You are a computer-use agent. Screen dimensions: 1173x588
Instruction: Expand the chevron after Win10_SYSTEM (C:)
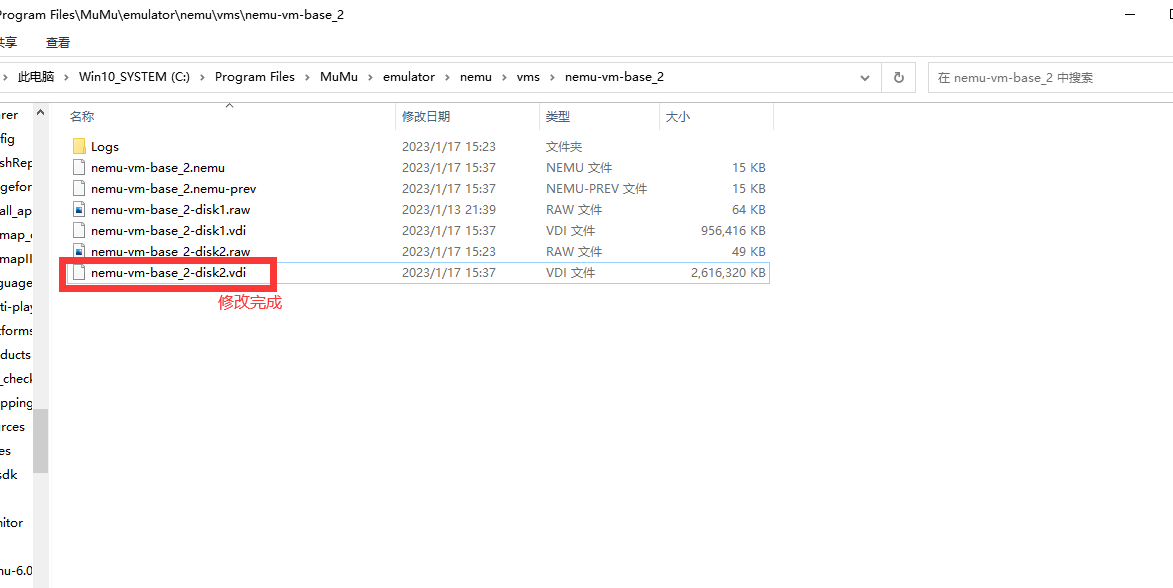(x=202, y=77)
